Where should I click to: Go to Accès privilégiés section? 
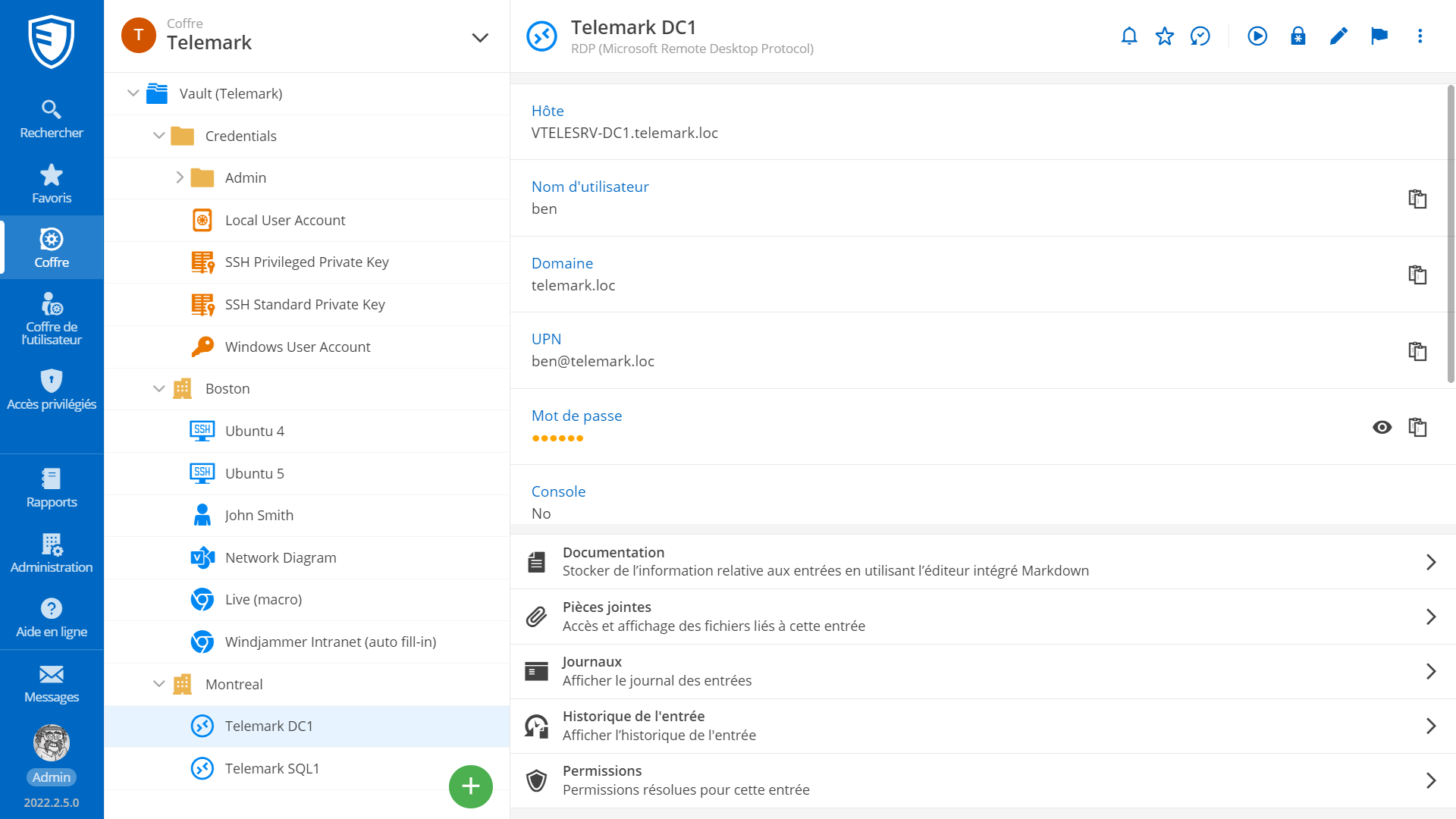click(52, 390)
